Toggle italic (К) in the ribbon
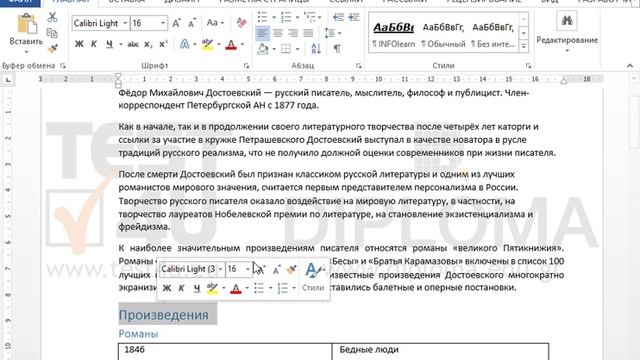640x360 pixels. pos(93,44)
